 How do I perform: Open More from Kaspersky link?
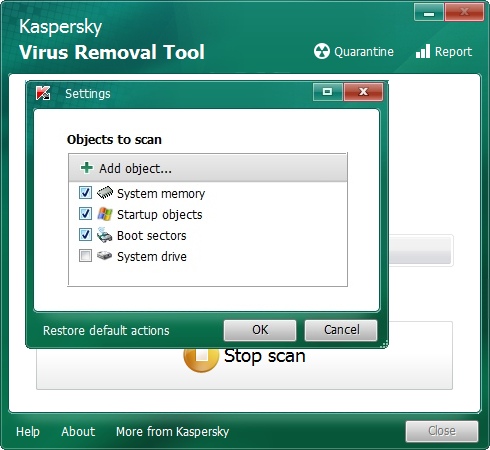(172, 432)
